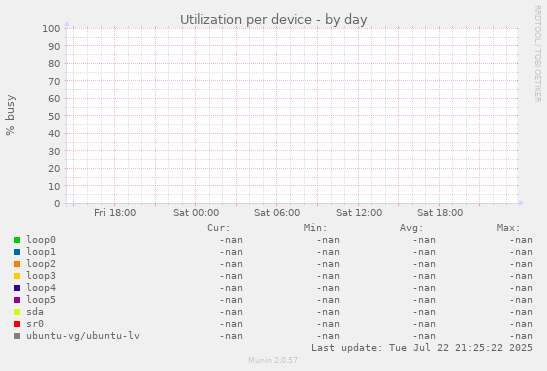
Task: Click the gray ubuntu-vg/ubuntu-lv swatch
Action: coord(17,336)
